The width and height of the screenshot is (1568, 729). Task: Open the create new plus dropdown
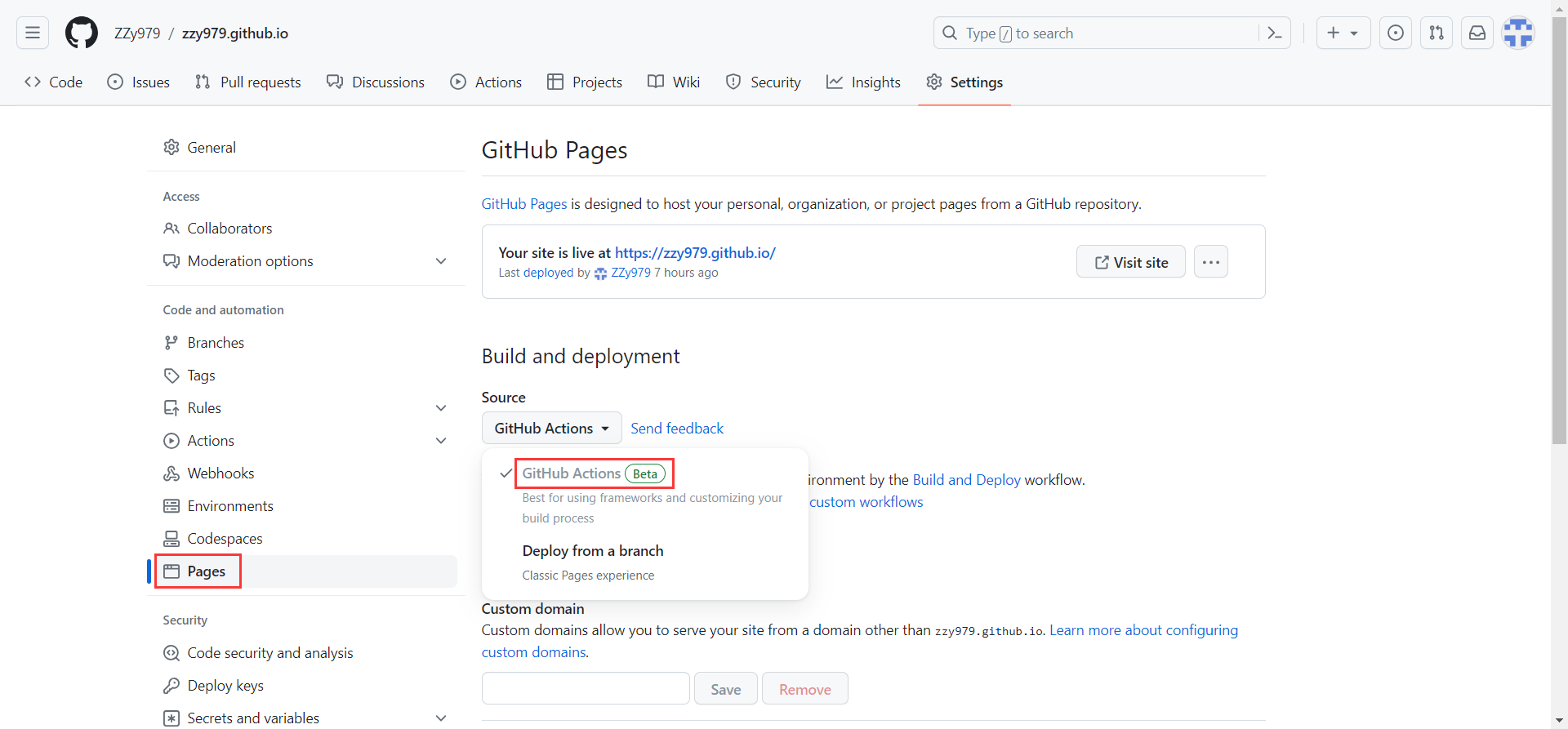(1343, 33)
